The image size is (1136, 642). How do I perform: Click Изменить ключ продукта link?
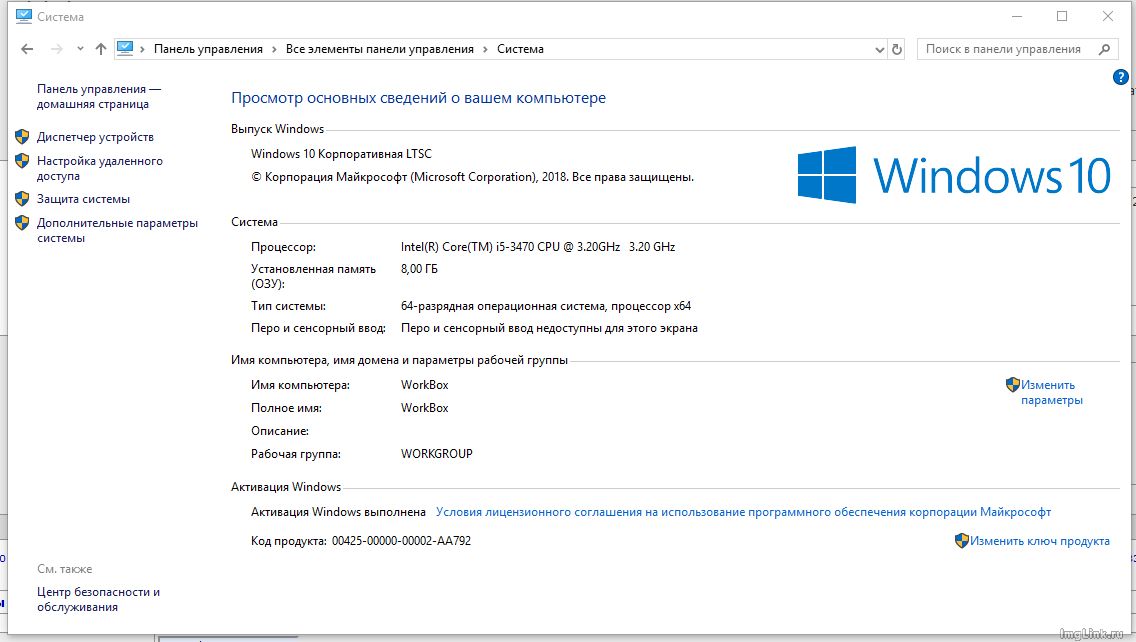(x=1040, y=541)
